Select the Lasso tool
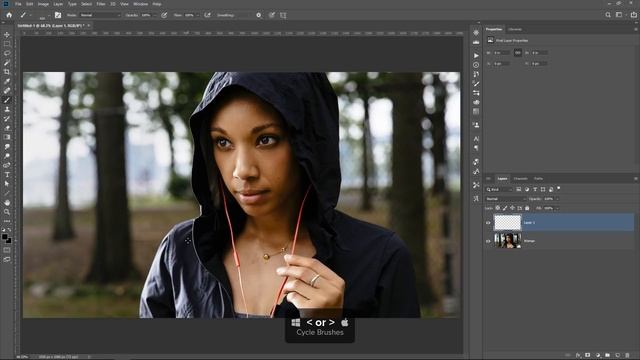The image size is (640, 360). 7,53
